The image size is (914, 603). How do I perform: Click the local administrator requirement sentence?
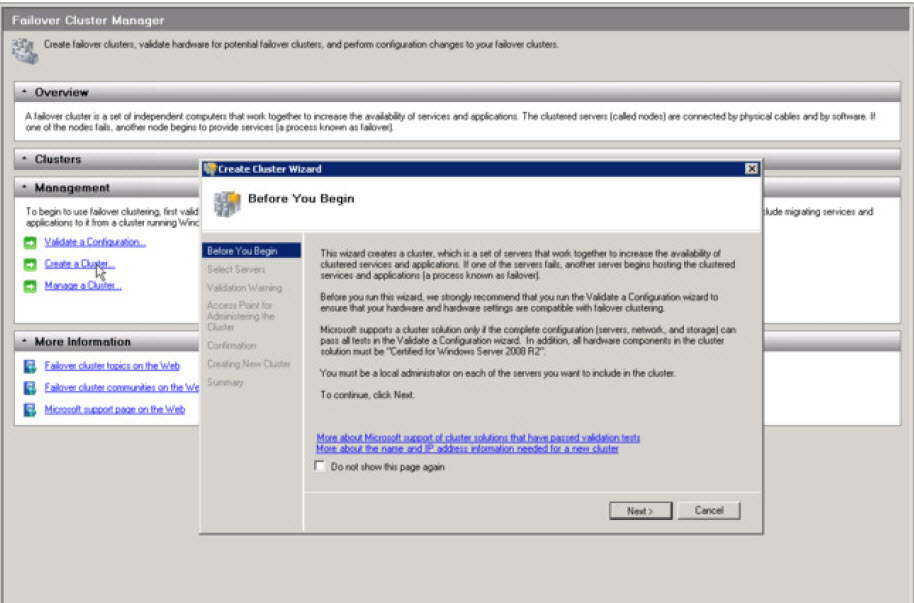tap(498, 373)
